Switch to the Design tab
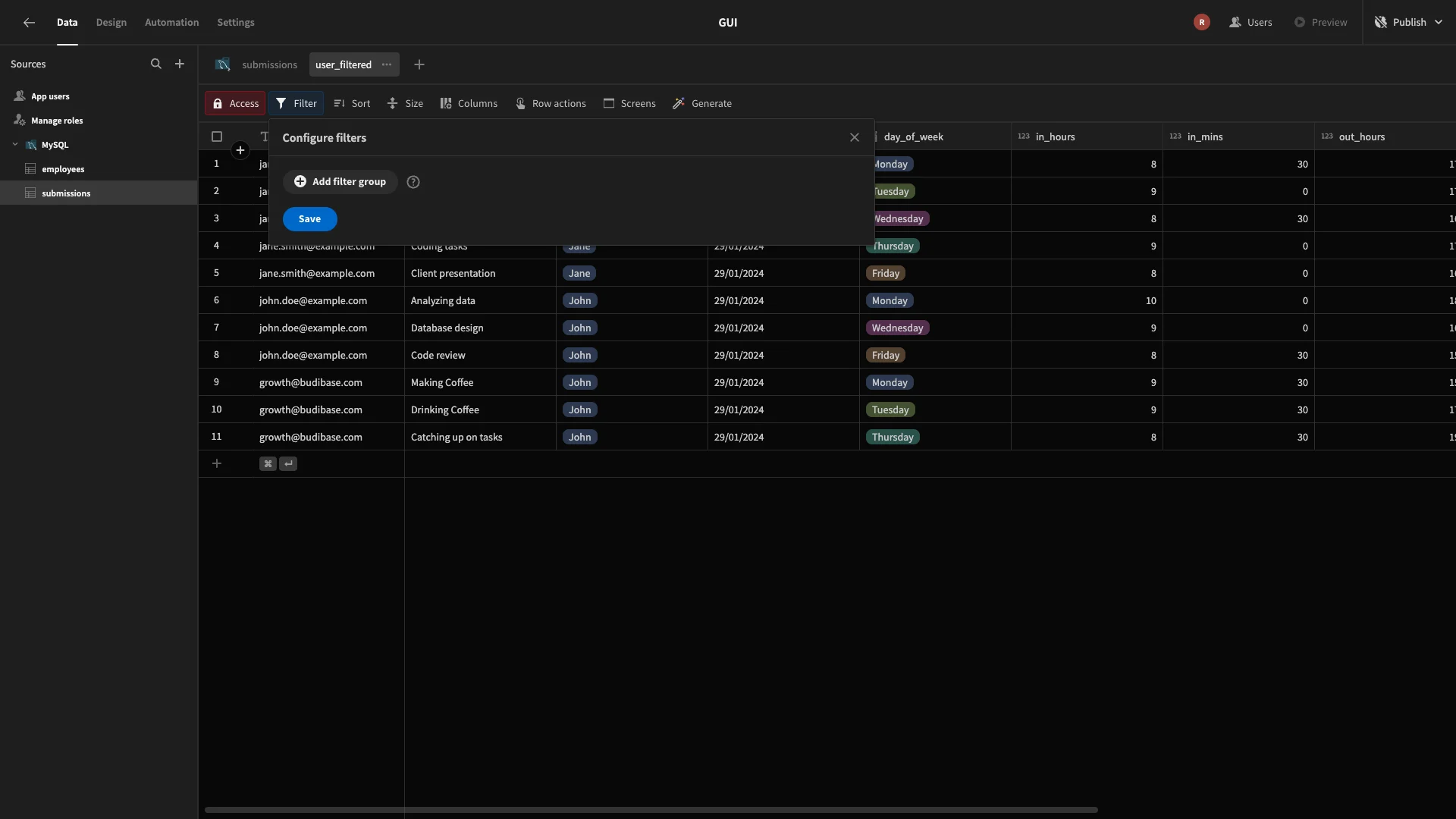The height and width of the screenshot is (819, 1456). click(111, 23)
